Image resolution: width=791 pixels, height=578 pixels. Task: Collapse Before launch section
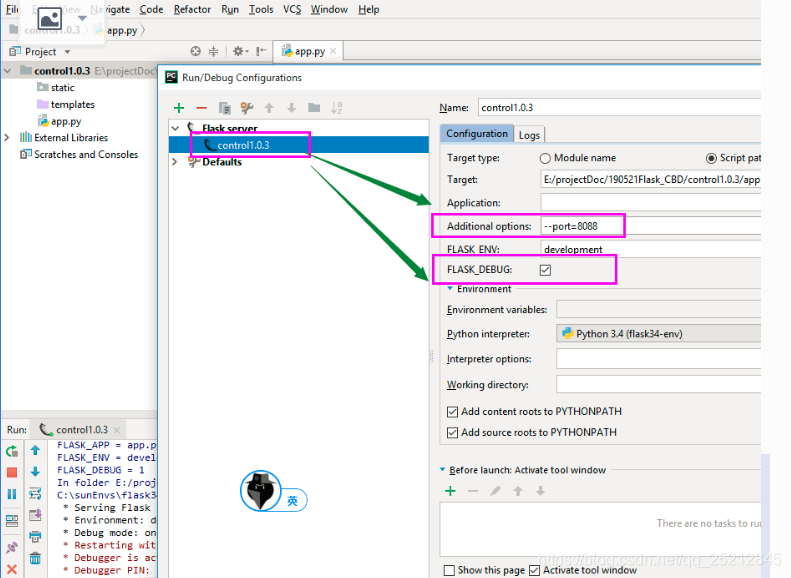pyautogui.click(x=442, y=470)
